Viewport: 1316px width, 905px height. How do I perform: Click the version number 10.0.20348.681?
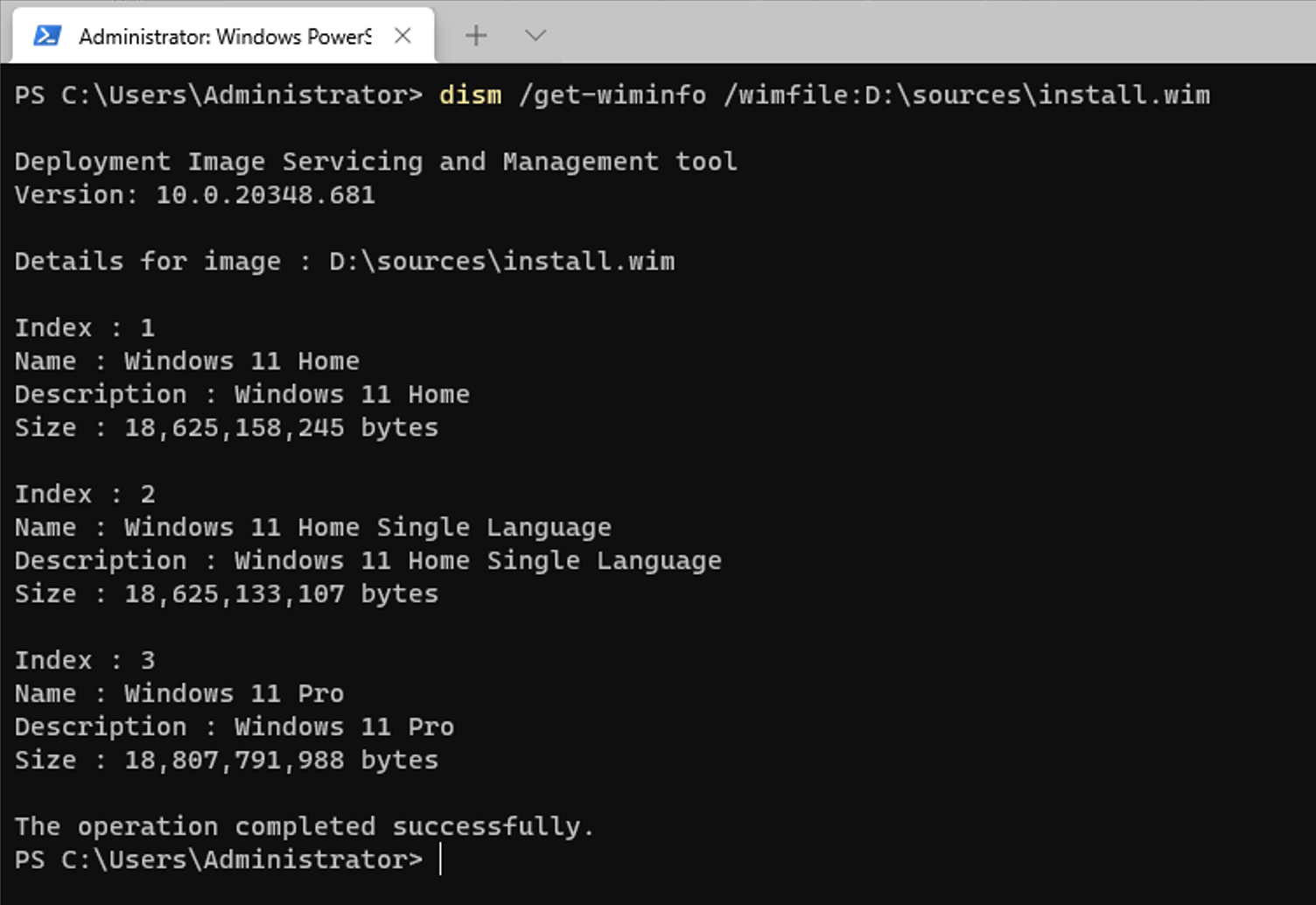click(x=265, y=195)
